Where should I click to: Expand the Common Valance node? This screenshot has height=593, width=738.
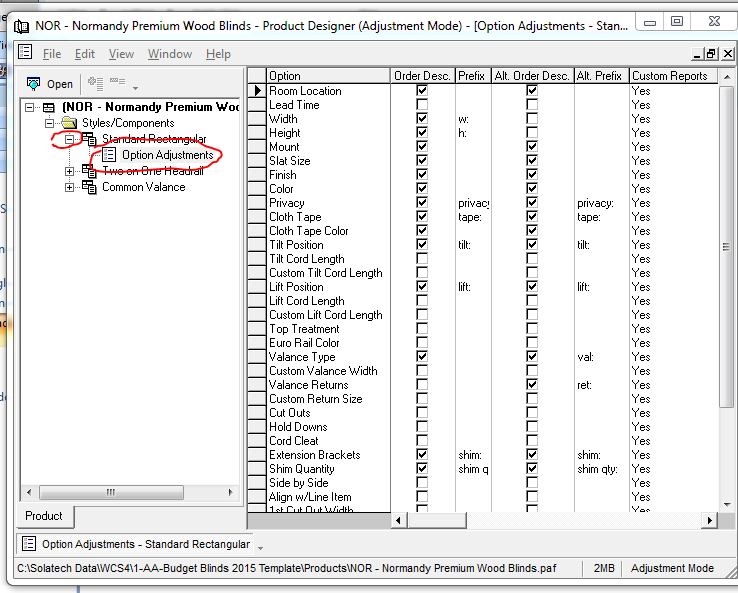pos(69,187)
